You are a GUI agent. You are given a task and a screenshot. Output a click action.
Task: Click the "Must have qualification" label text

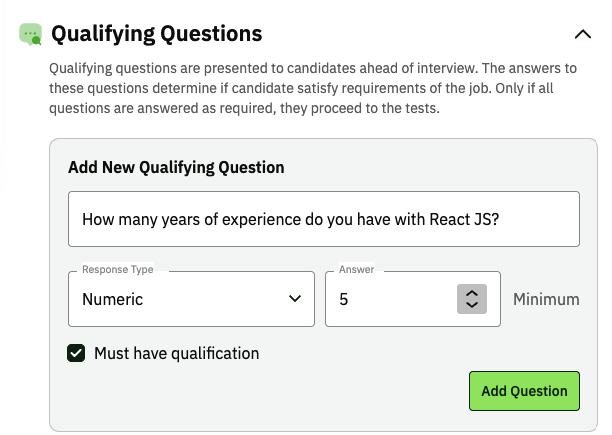[x=176, y=353]
